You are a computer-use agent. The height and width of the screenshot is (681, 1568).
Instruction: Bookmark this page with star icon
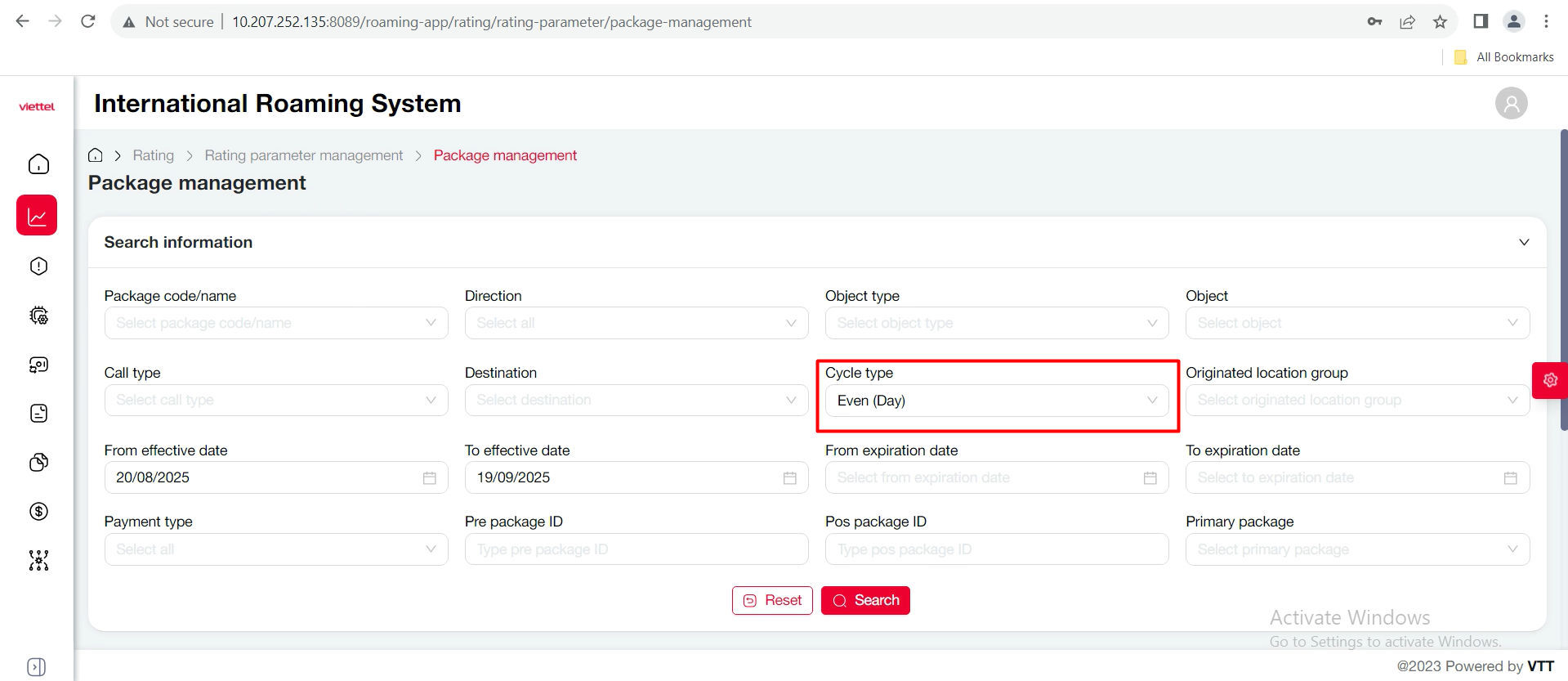click(1440, 22)
